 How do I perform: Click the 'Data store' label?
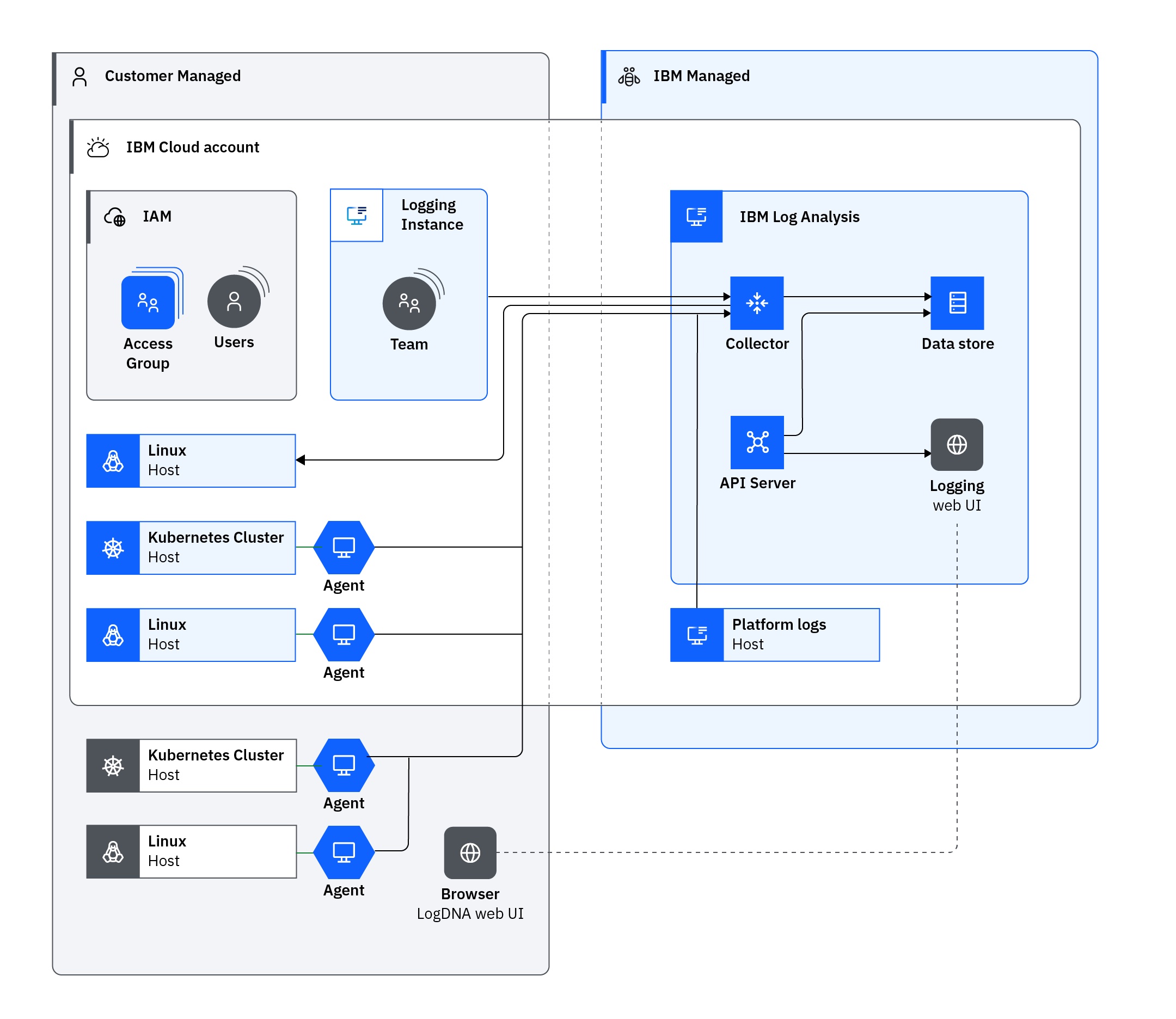tap(958, 344)
